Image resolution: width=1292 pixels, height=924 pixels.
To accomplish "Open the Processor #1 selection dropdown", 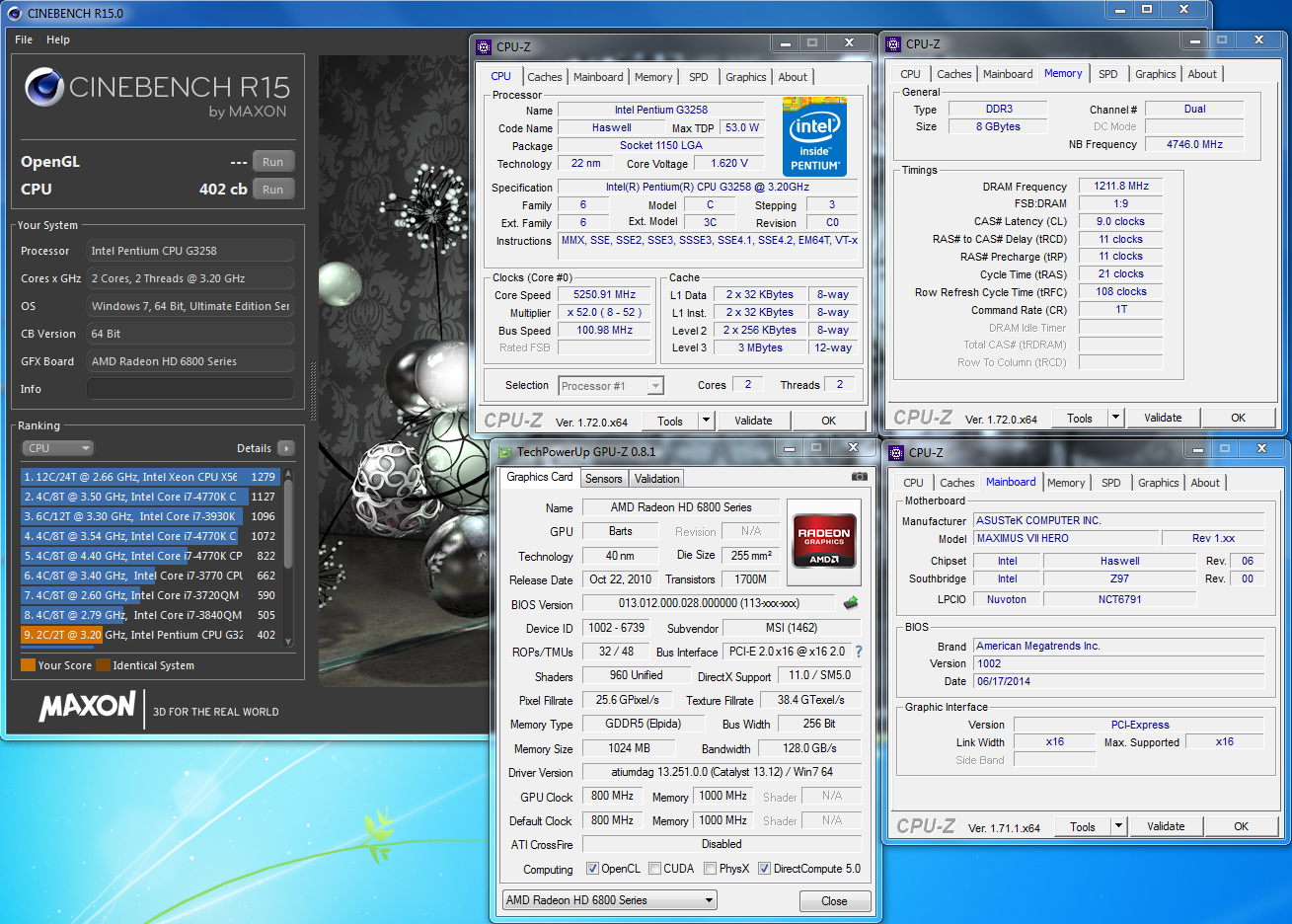I will click(655, 386).
